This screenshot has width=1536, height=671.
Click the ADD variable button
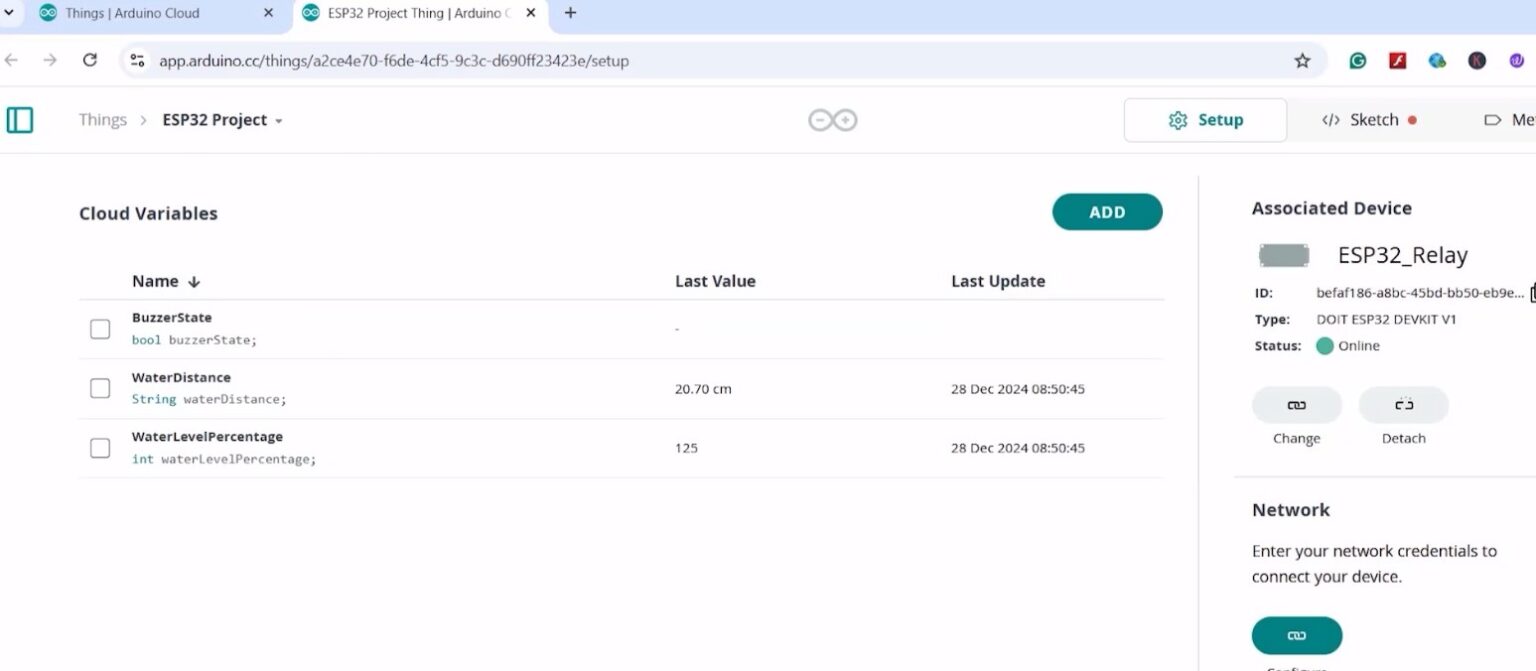pyautogui.click(x=1106, y=212)
